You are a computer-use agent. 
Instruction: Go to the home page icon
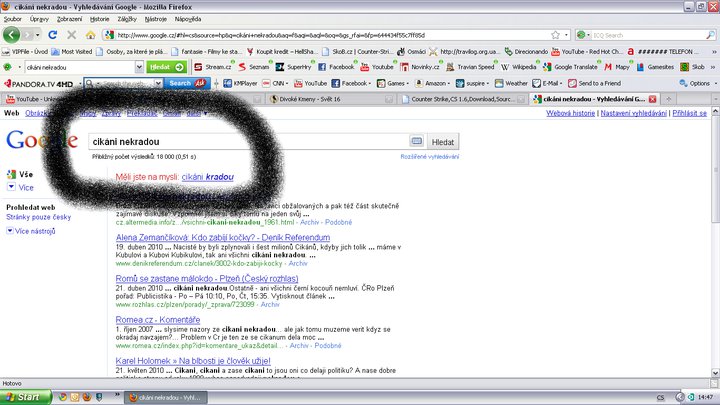pyautogui.click(x=92, y=34)
